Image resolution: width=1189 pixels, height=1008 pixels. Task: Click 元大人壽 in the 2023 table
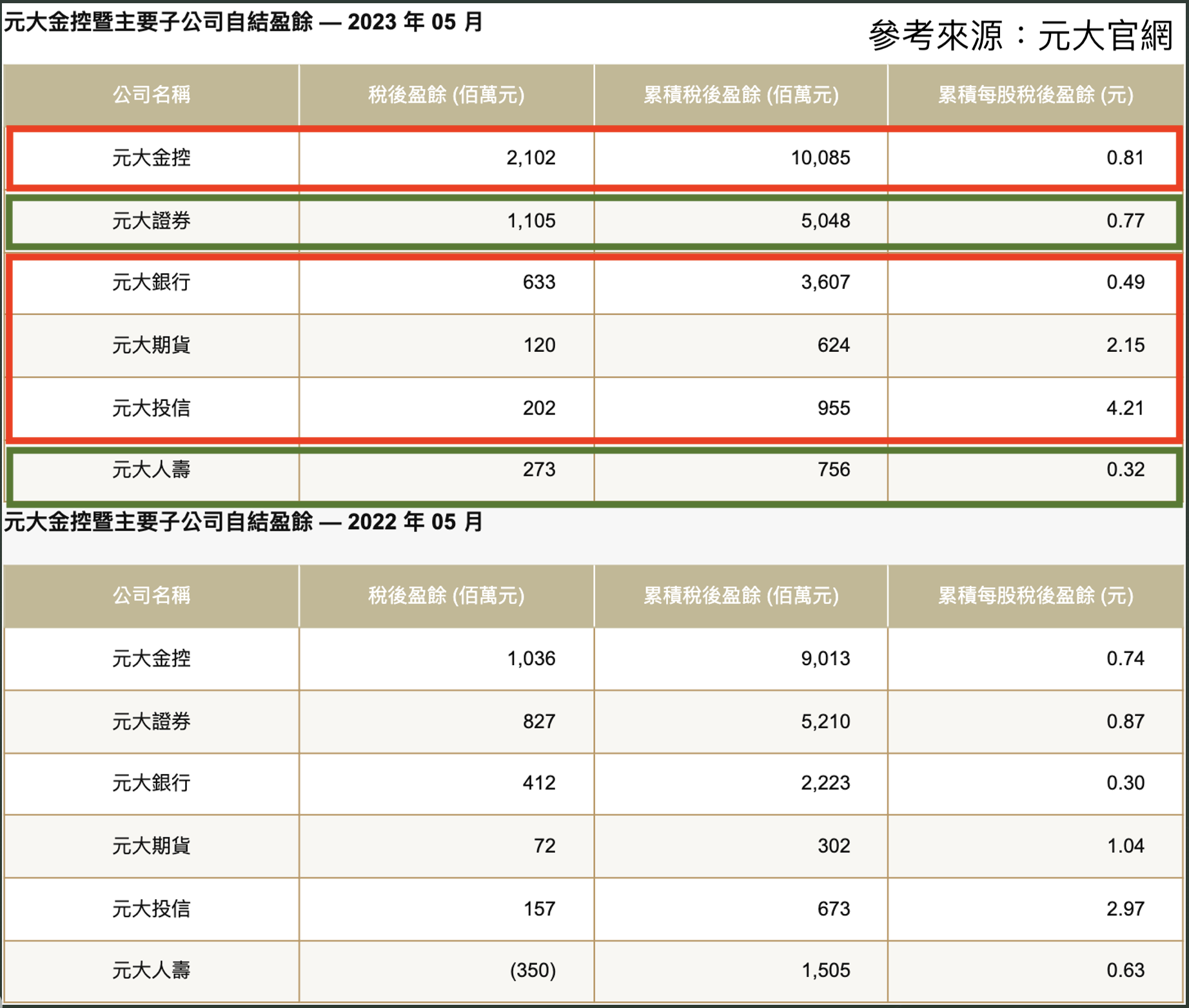point(152,469)
